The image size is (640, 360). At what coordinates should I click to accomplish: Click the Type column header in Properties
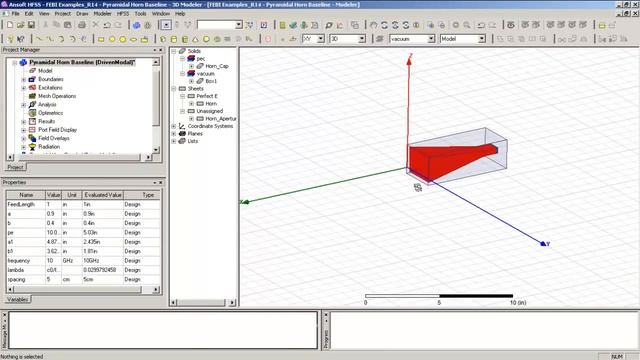coord(142,195)
